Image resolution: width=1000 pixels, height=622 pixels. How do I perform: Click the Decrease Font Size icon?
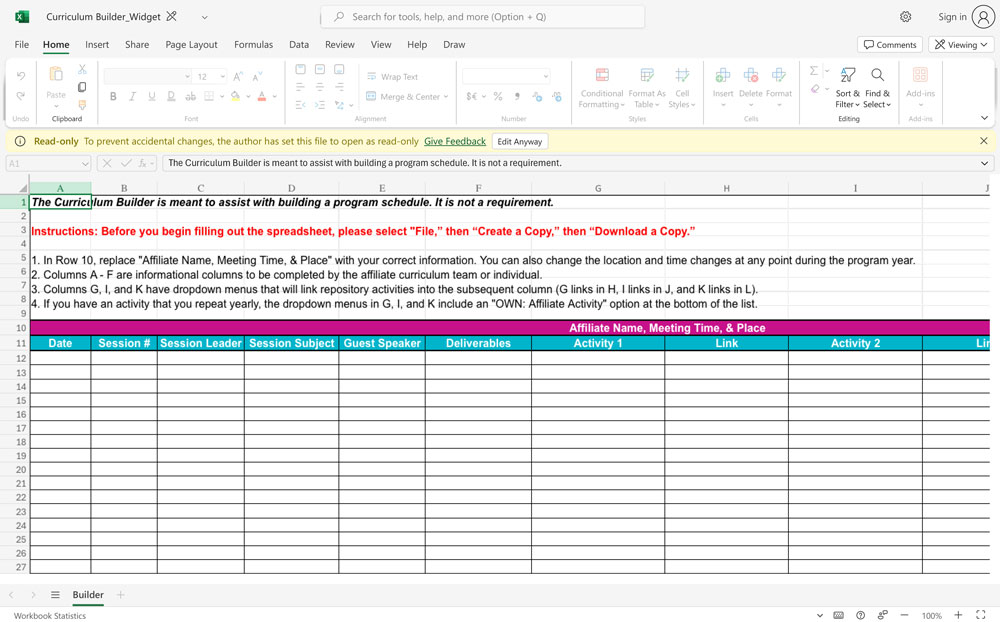pyautogui.click(x=257, y=77)
